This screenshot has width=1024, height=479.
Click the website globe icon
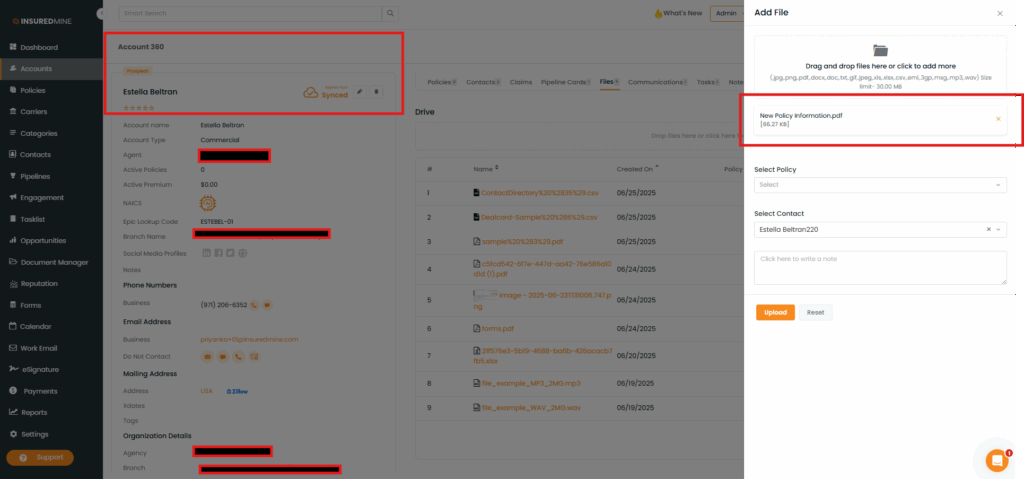pyautogui.click(x=242, y=253)
